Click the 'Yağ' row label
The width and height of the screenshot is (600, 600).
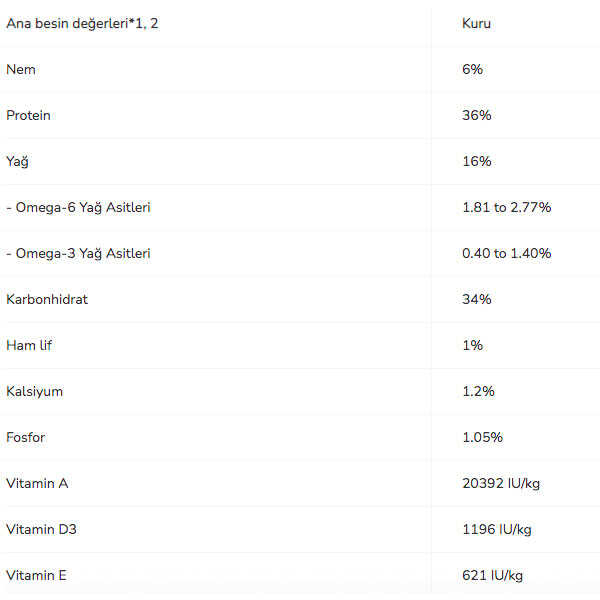pos(18,161)
